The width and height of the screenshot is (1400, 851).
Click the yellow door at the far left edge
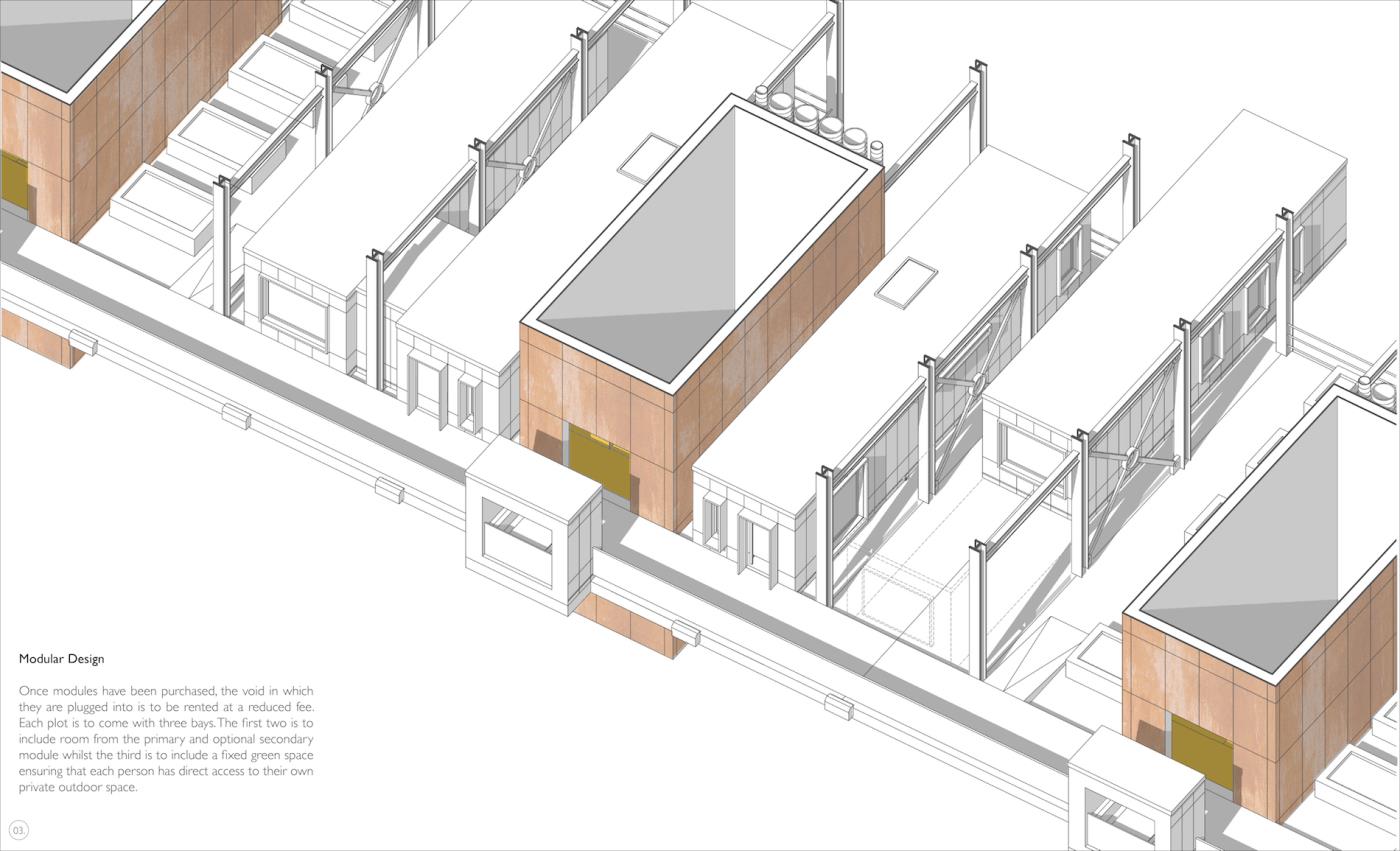click(x=14, y=181)
